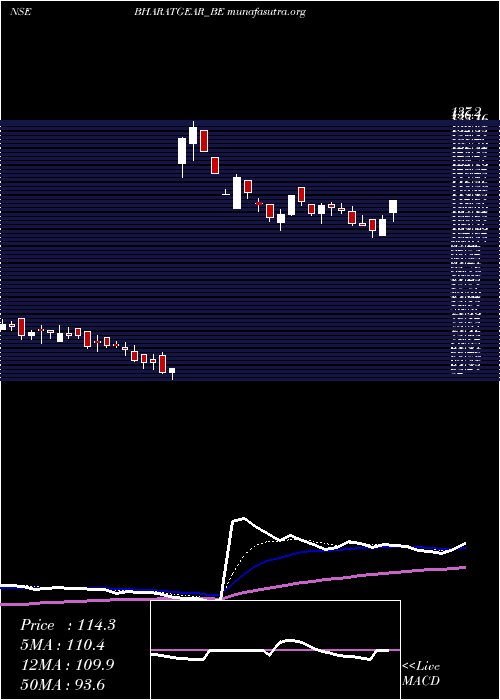Screen dimensions: 500x700
Task: Click the <<Live MACD label
Action: pyautogui.click(x=421, y=673)
